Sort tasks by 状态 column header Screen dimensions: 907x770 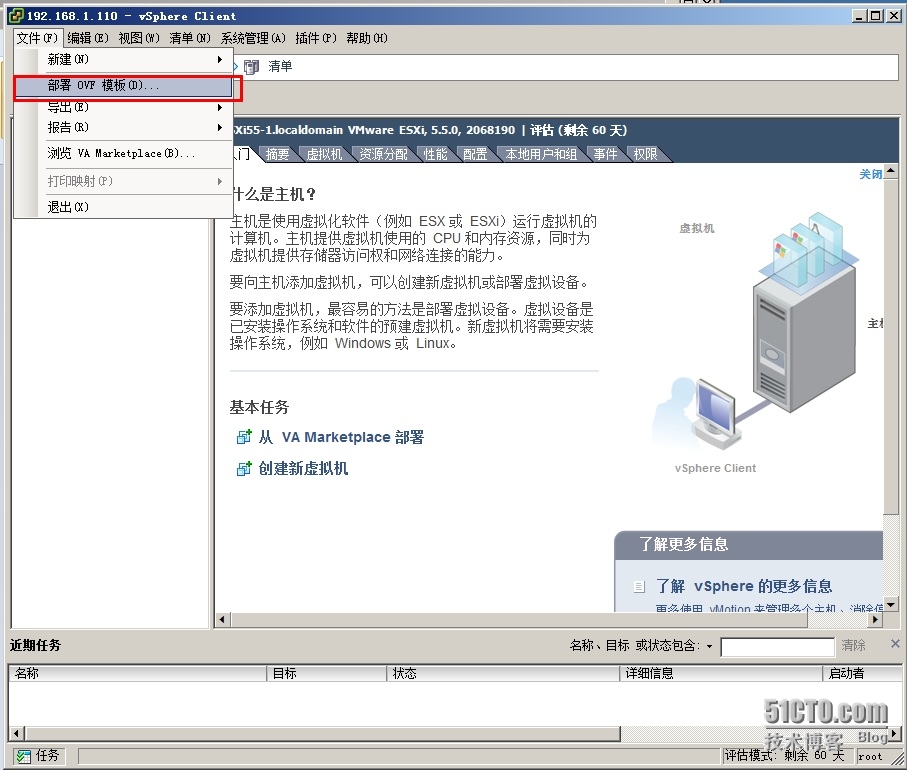[503, 673]
